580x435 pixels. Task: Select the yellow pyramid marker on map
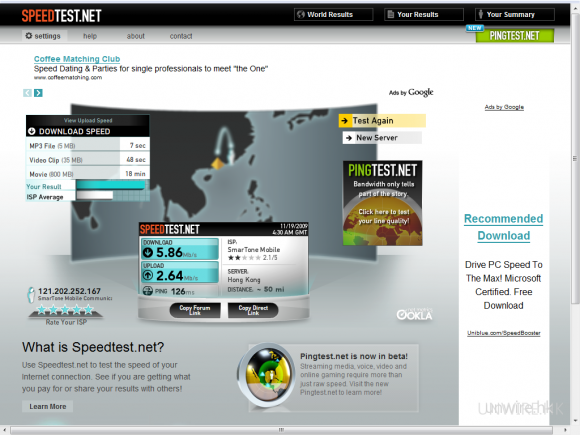[218, 163]
